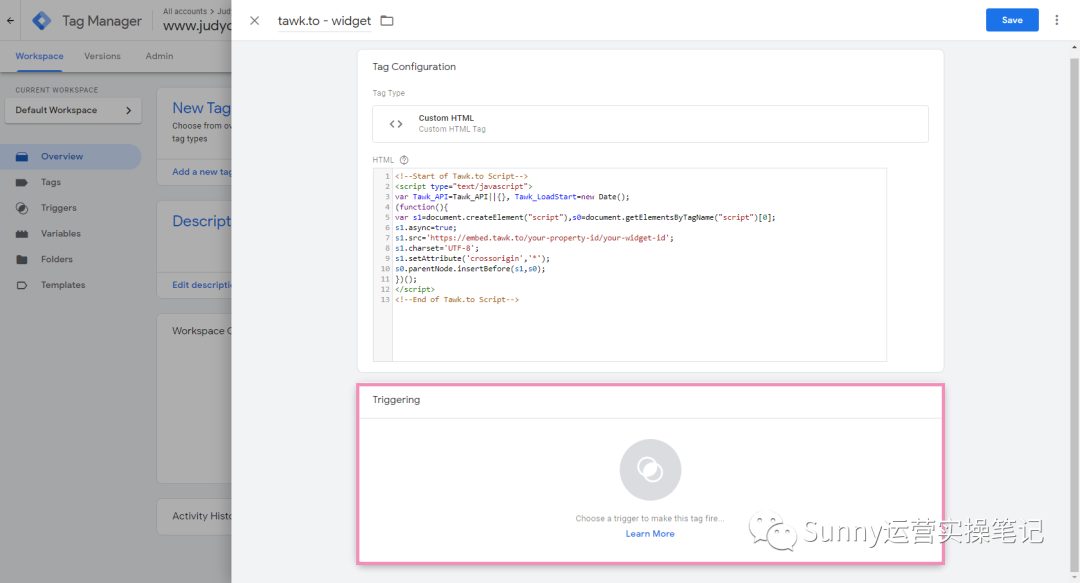Click the Tag Manager logo icon
This screenshot has width=1080, height=583.
tap(42, 21)
